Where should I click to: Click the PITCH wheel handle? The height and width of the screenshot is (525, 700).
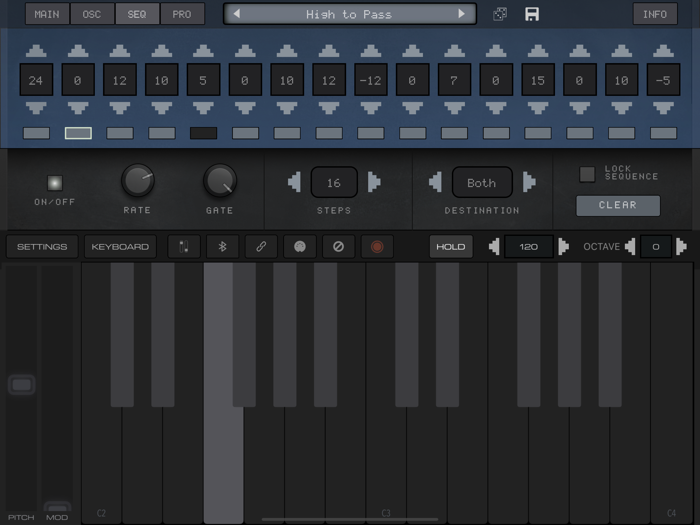(21, 384)
